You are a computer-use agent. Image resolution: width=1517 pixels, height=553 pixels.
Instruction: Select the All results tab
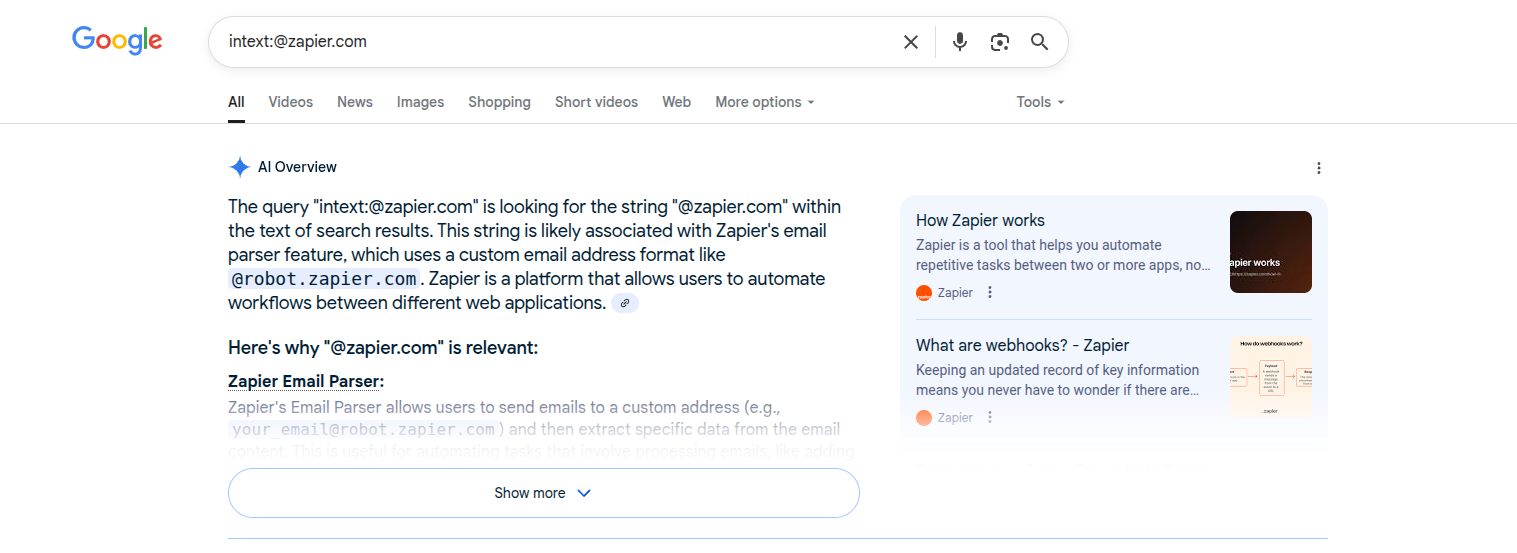point(236,102)
